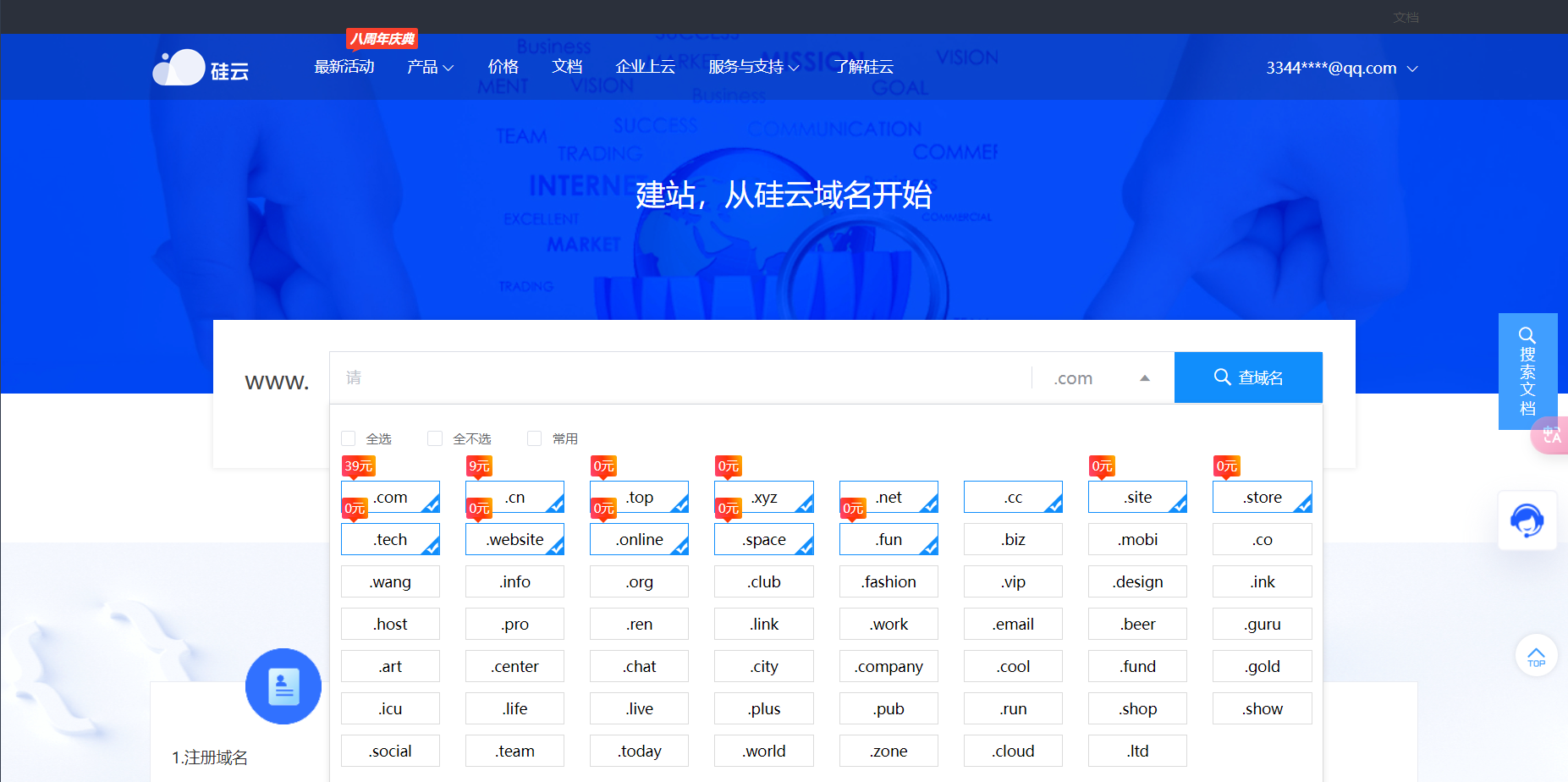Screen dimensions: 1568x782
Task: Click the 查域名 search button
Action: tap(1248, 377)
